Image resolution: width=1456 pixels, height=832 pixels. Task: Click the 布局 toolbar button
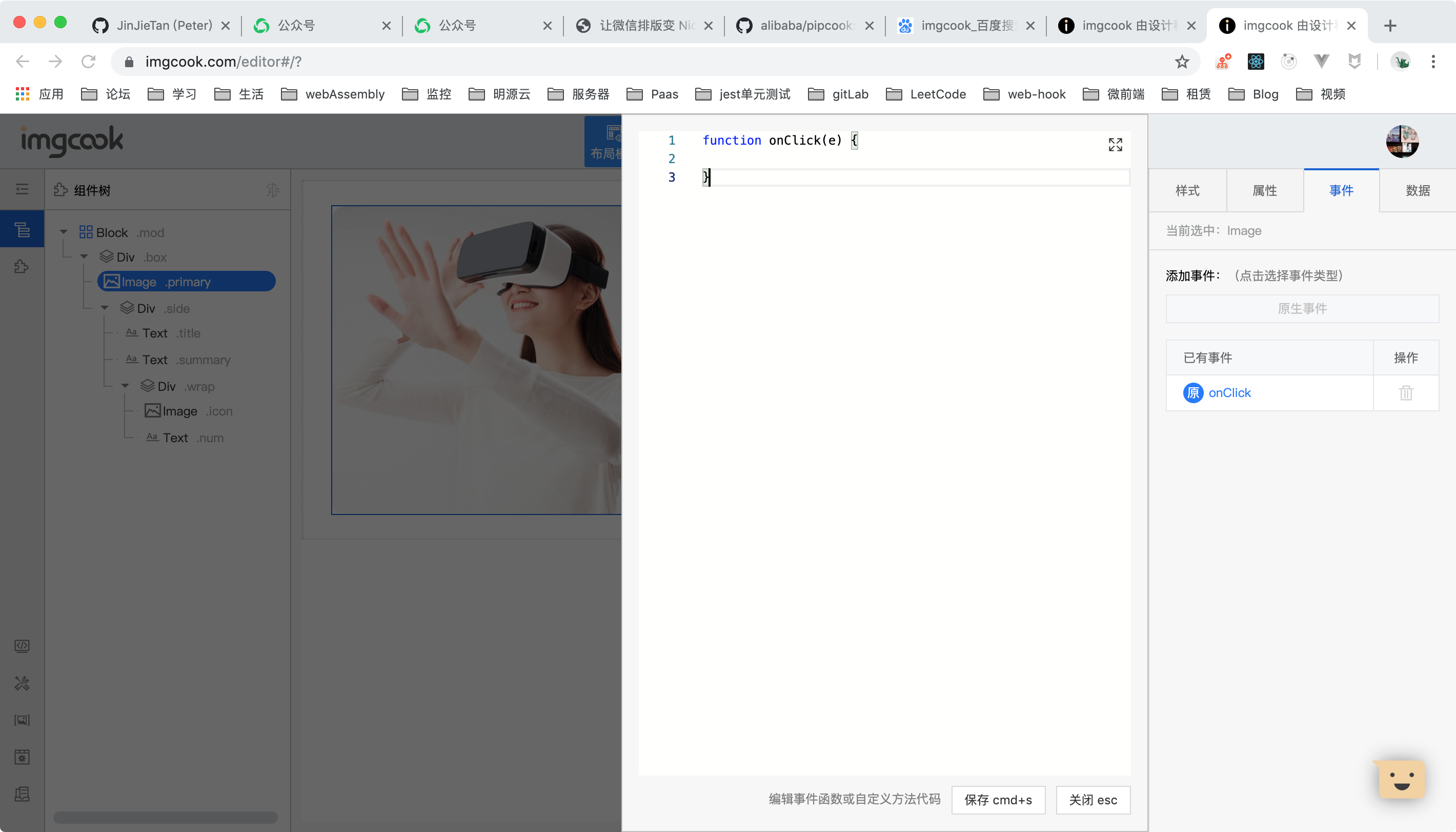tap(603, 142)
